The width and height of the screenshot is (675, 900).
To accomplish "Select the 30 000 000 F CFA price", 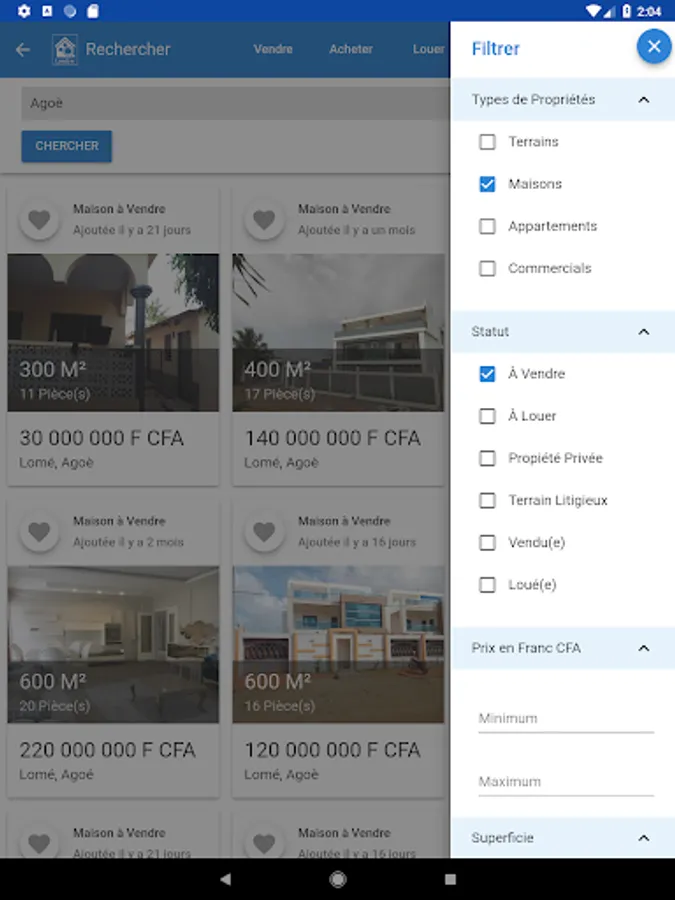I will [x=102, y=438].
